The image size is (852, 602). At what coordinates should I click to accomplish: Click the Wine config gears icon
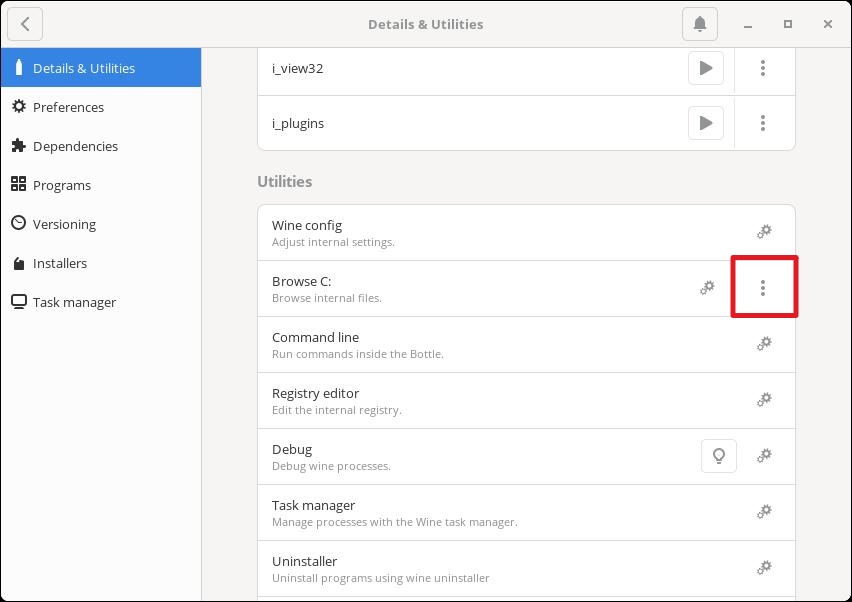[x=764, y=231]
